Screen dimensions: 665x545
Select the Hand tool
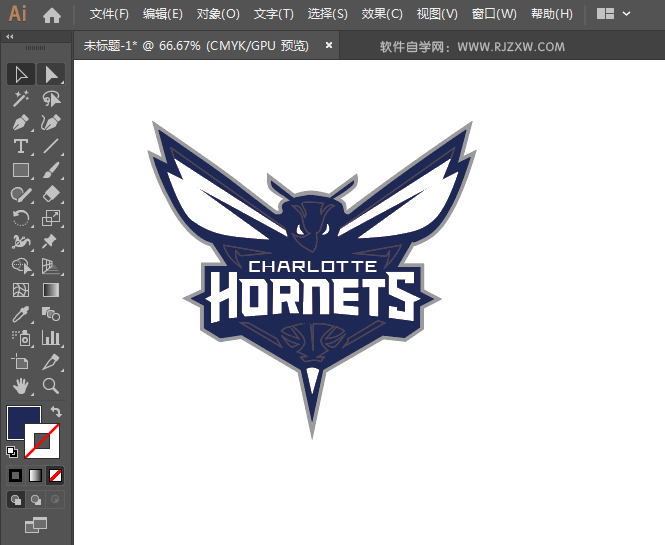tap(21, 386)
